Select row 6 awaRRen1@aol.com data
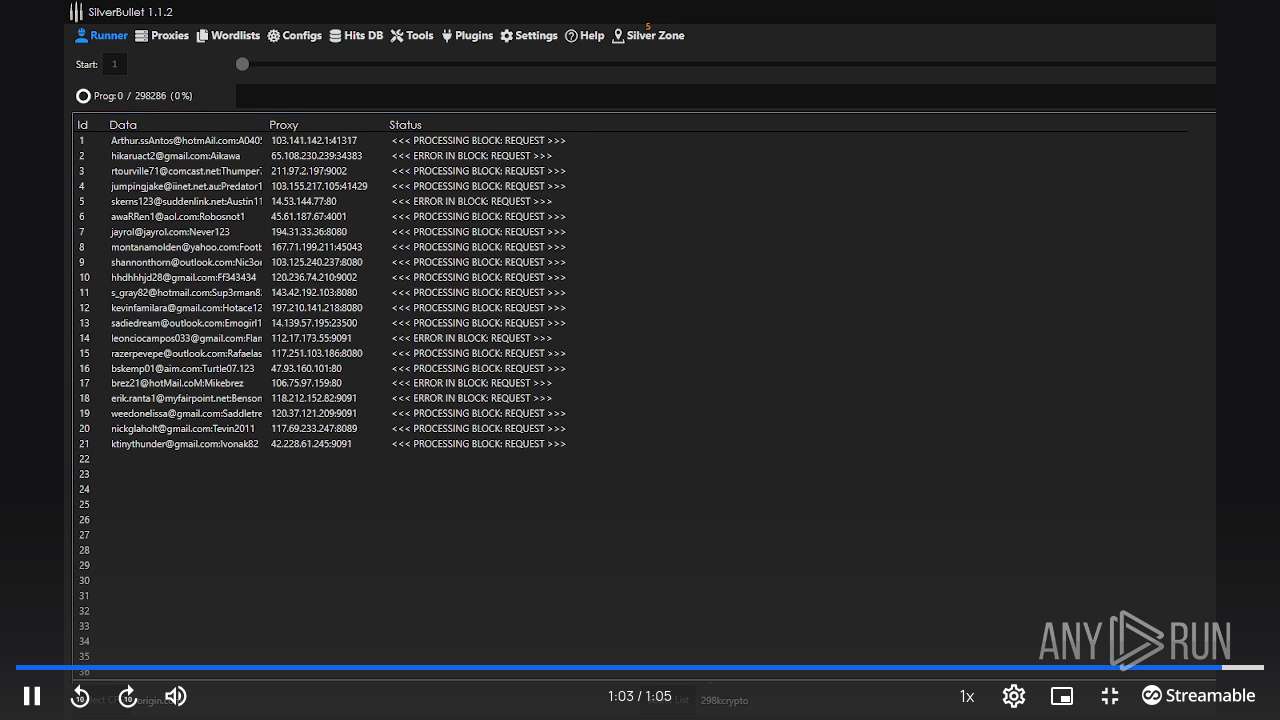 point(178,216)
